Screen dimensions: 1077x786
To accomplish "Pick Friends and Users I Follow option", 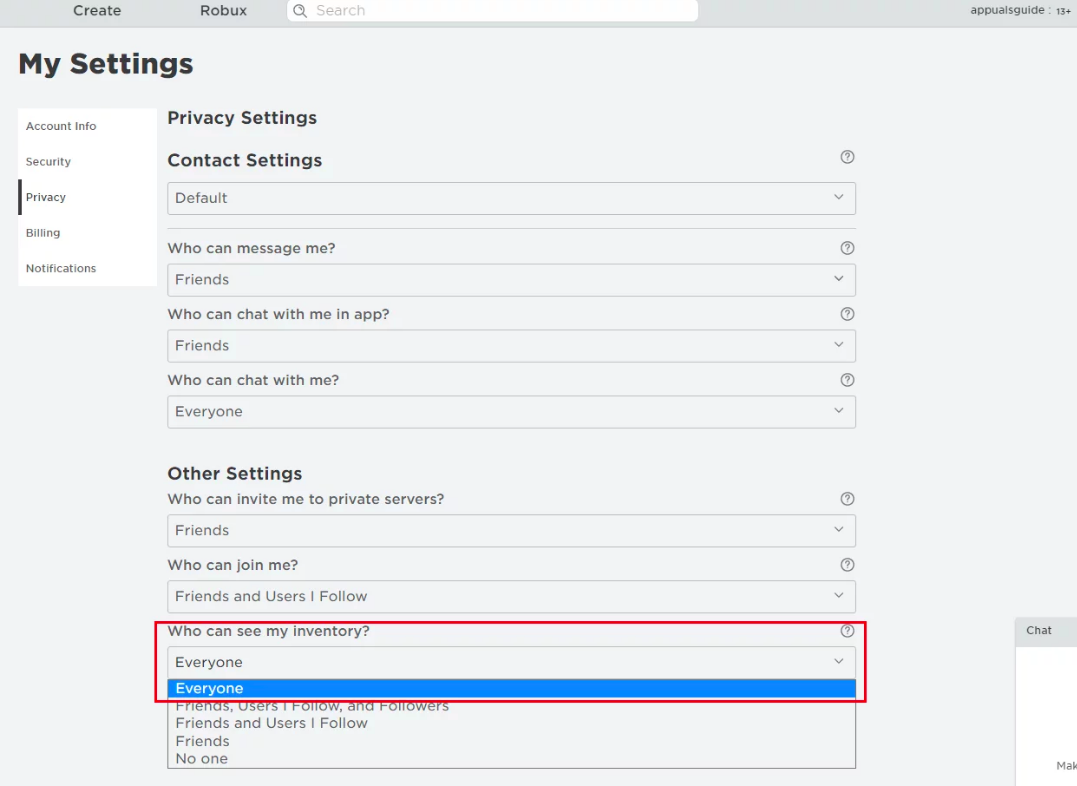I will (x=271, y=723).
